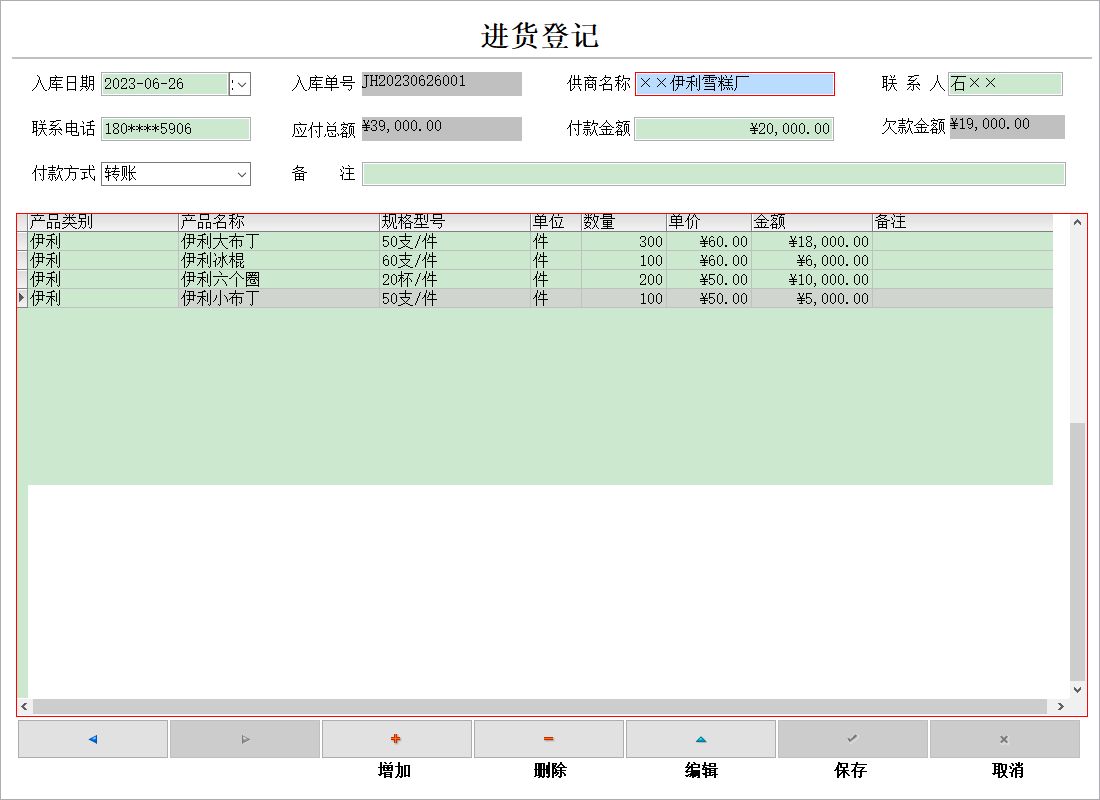The image size is (1100, 800).
Task: Click the 产品类别 column header
Action: [x=103, y=222]
